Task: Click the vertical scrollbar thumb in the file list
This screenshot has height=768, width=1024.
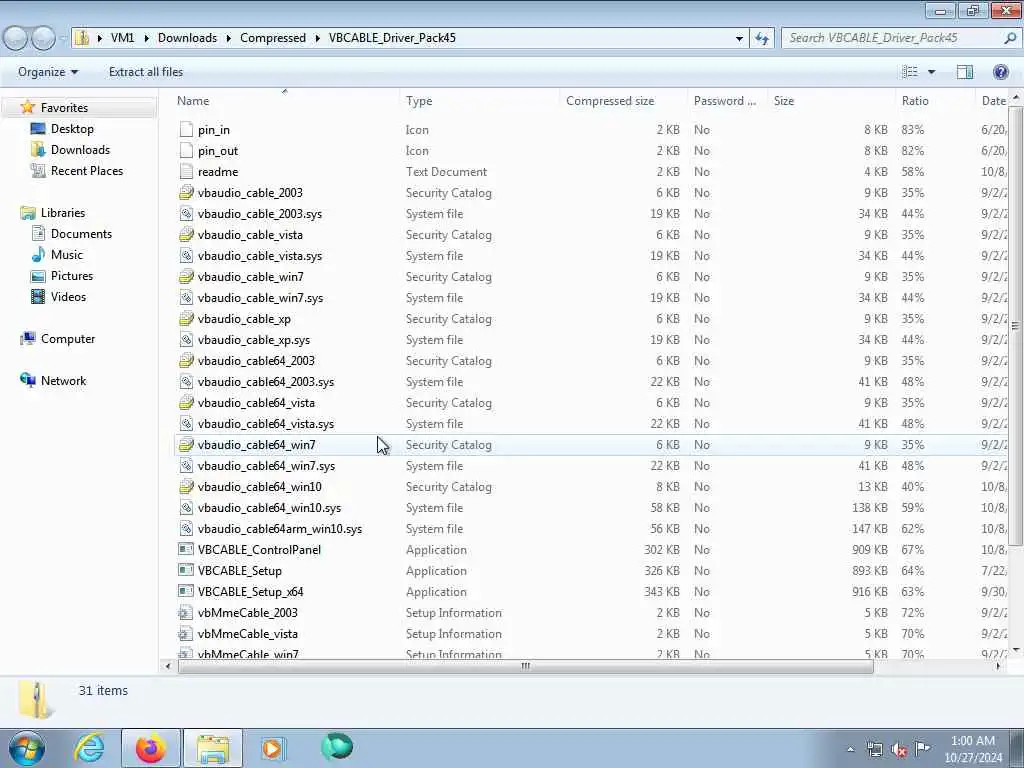Action: [x=1016, y=325]
